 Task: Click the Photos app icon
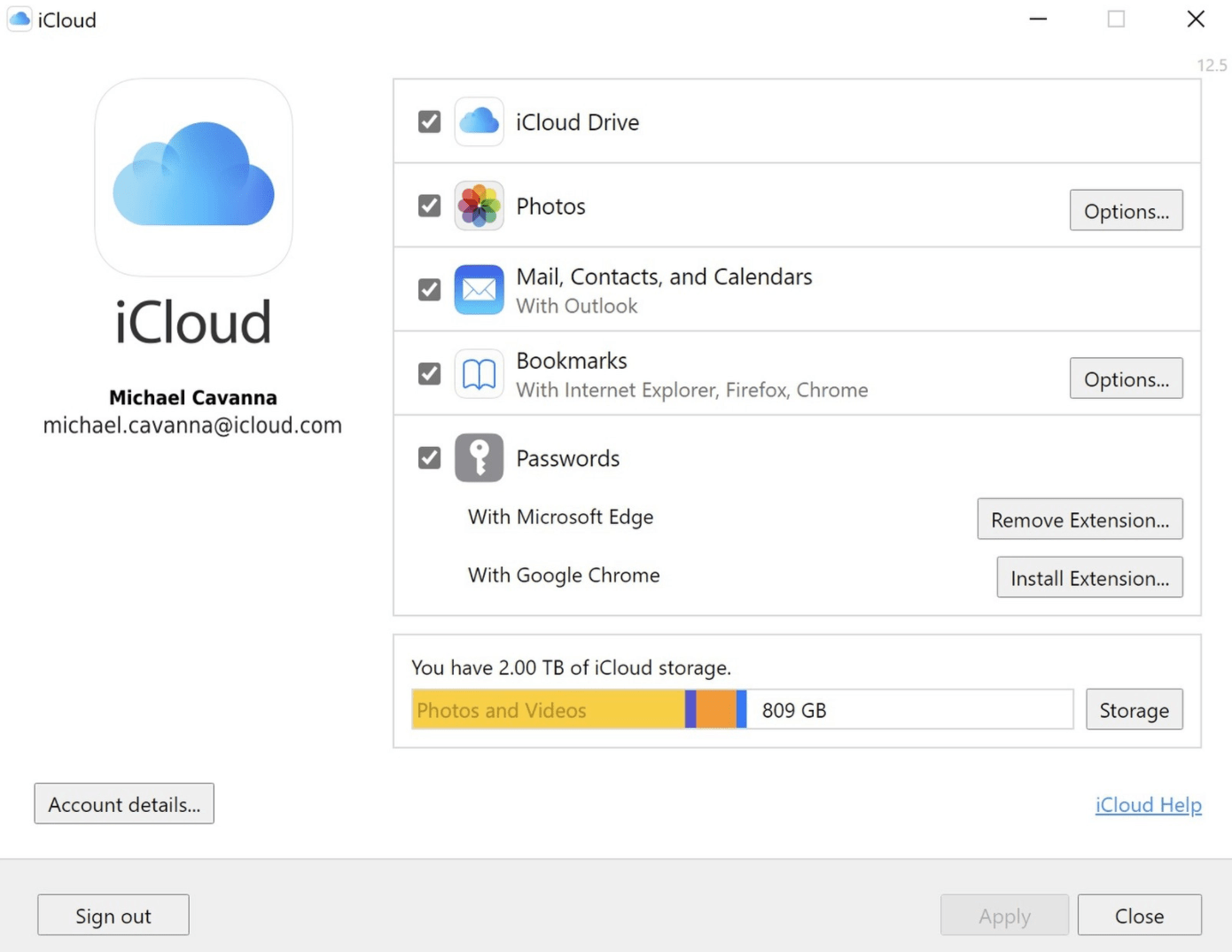click(479, 206)
